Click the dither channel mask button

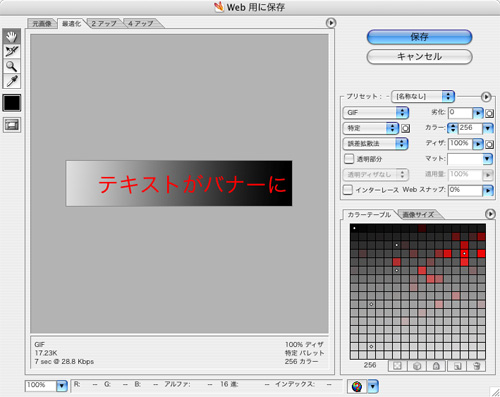pyautogui.click(x=489, y=144)
